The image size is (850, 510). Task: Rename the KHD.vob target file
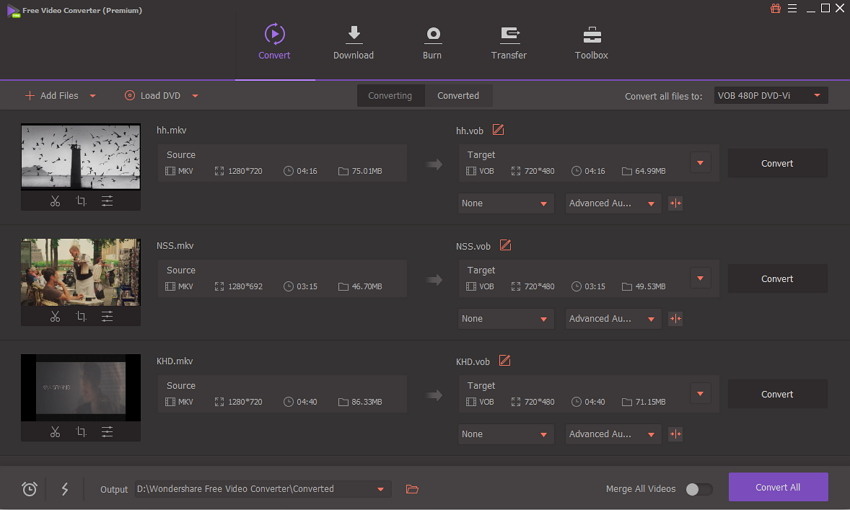(505, 361)
